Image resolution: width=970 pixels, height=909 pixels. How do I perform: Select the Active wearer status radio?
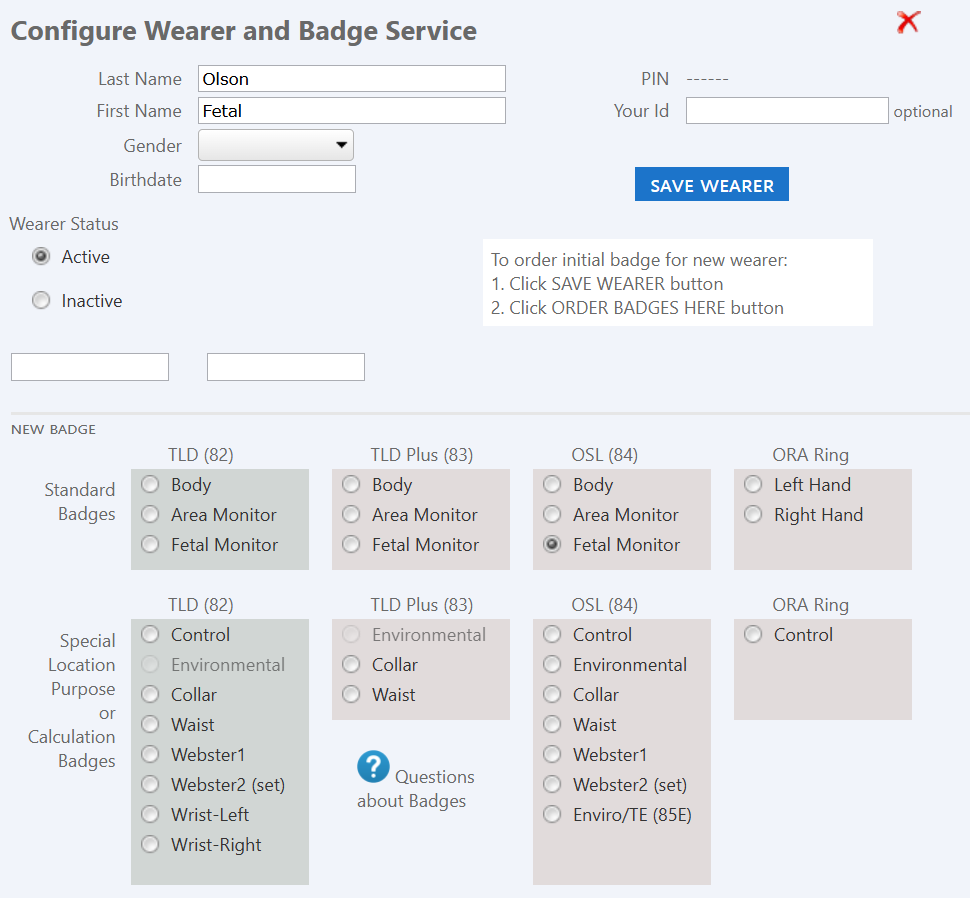(x=41, y=257)
